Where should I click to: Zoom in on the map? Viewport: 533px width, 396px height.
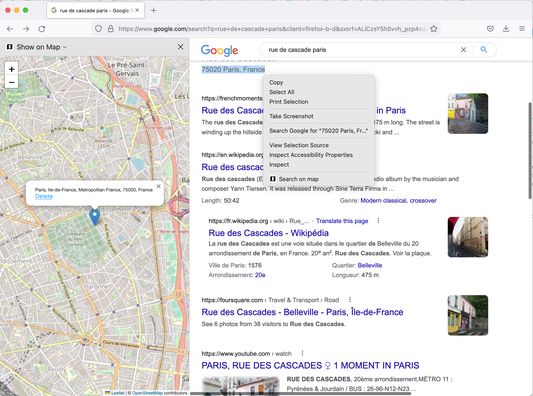coord(12,69)
